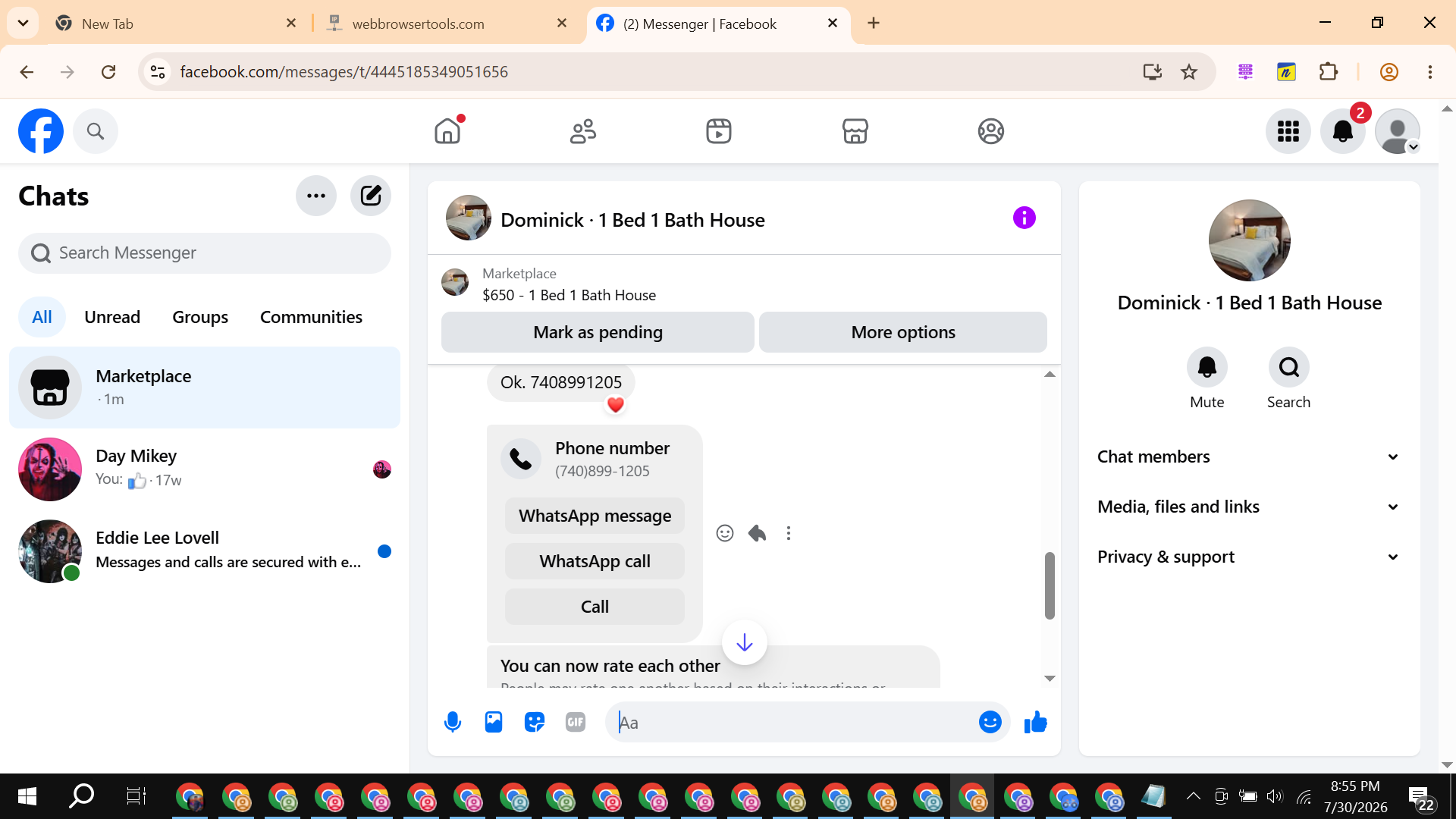The image size is (1456, 819).
Task: Click the Mark as pending button
Action: 598,332
